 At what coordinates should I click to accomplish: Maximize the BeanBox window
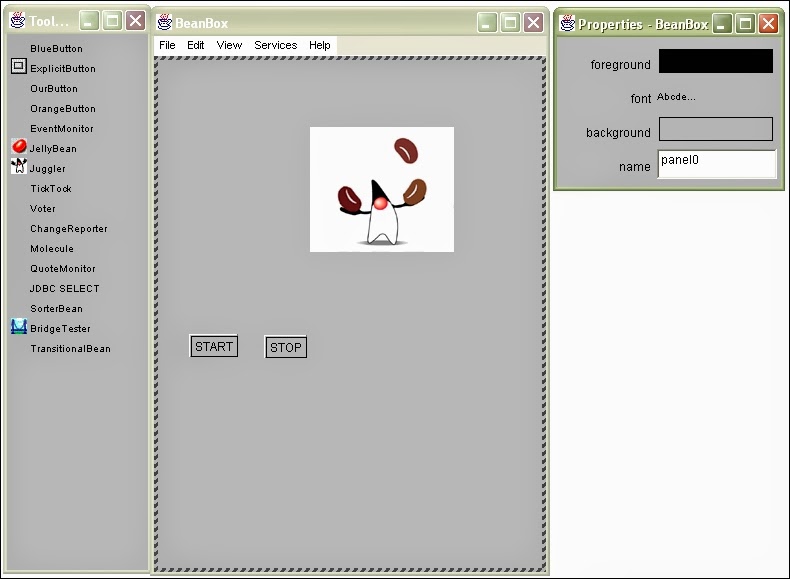tap(510, 23)
